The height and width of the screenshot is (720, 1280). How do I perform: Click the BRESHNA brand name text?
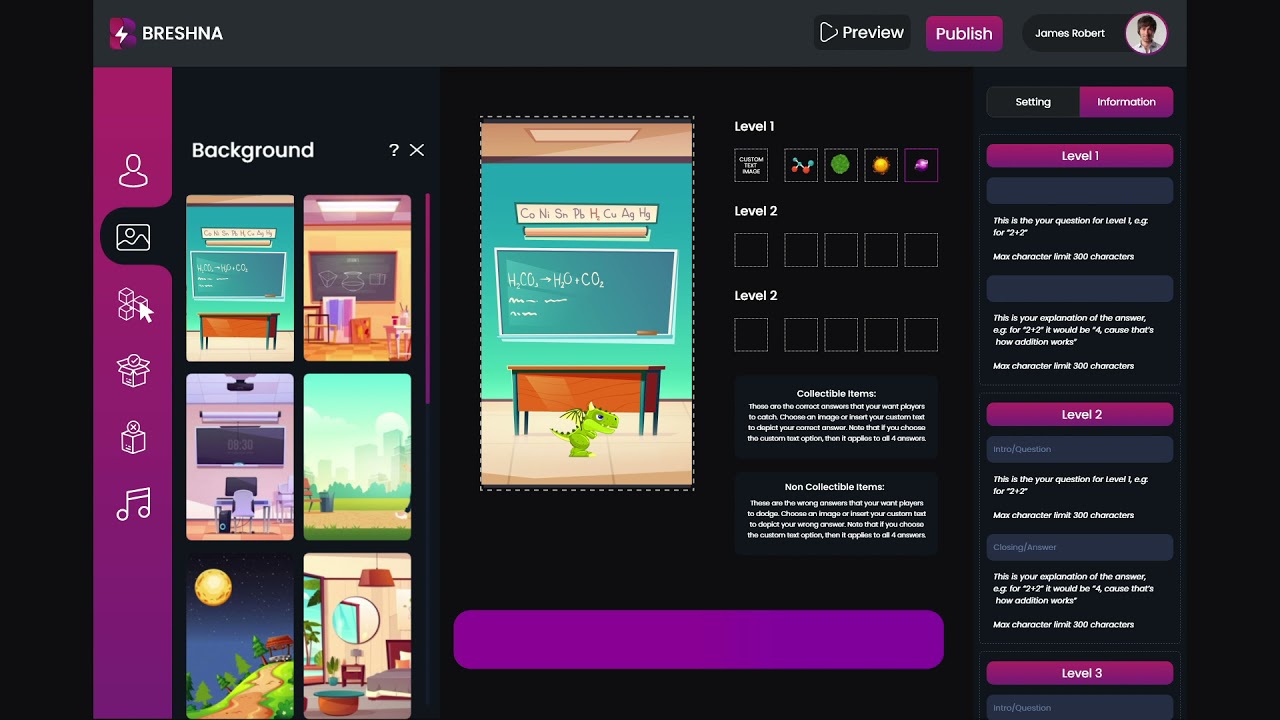pos(182,33)
